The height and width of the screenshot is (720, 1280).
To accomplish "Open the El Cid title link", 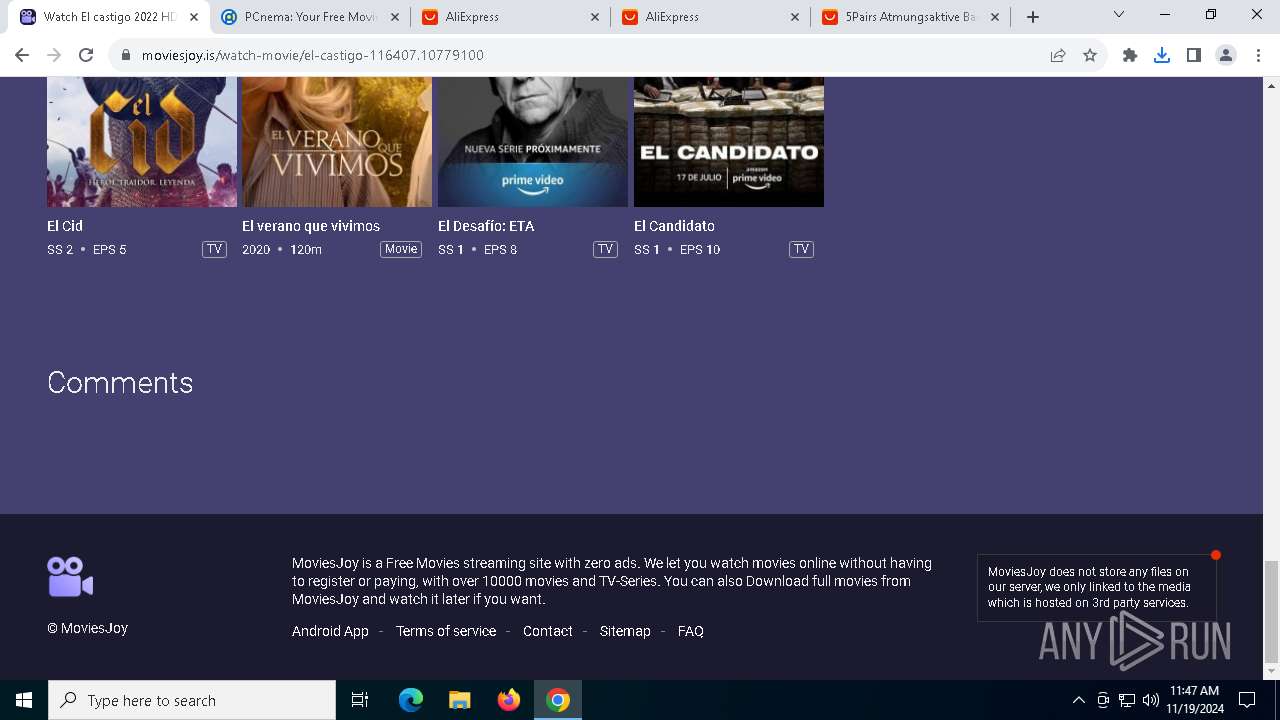I will (65, 226).
